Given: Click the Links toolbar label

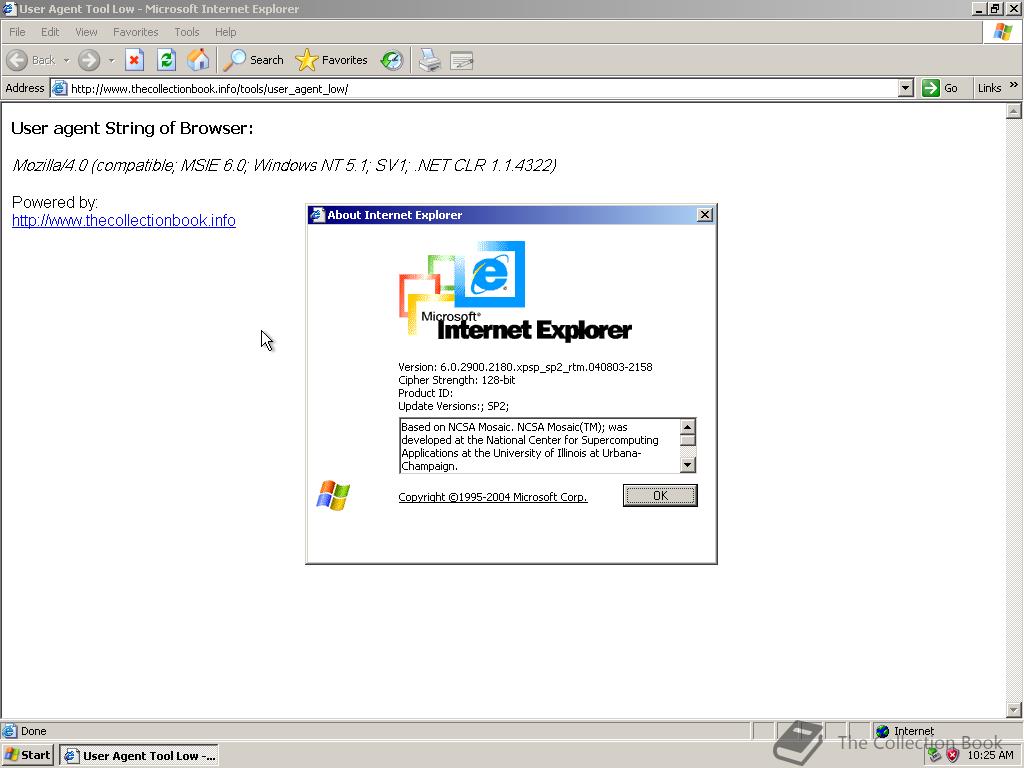Looking at the screenshot, I should click(989, 88).
